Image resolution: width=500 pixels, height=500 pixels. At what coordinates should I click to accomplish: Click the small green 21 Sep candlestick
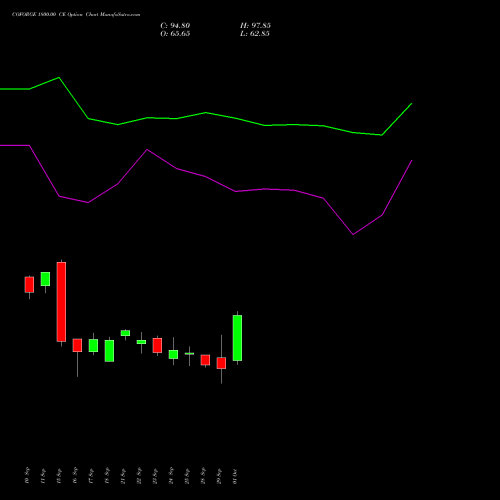click(125, 333)
